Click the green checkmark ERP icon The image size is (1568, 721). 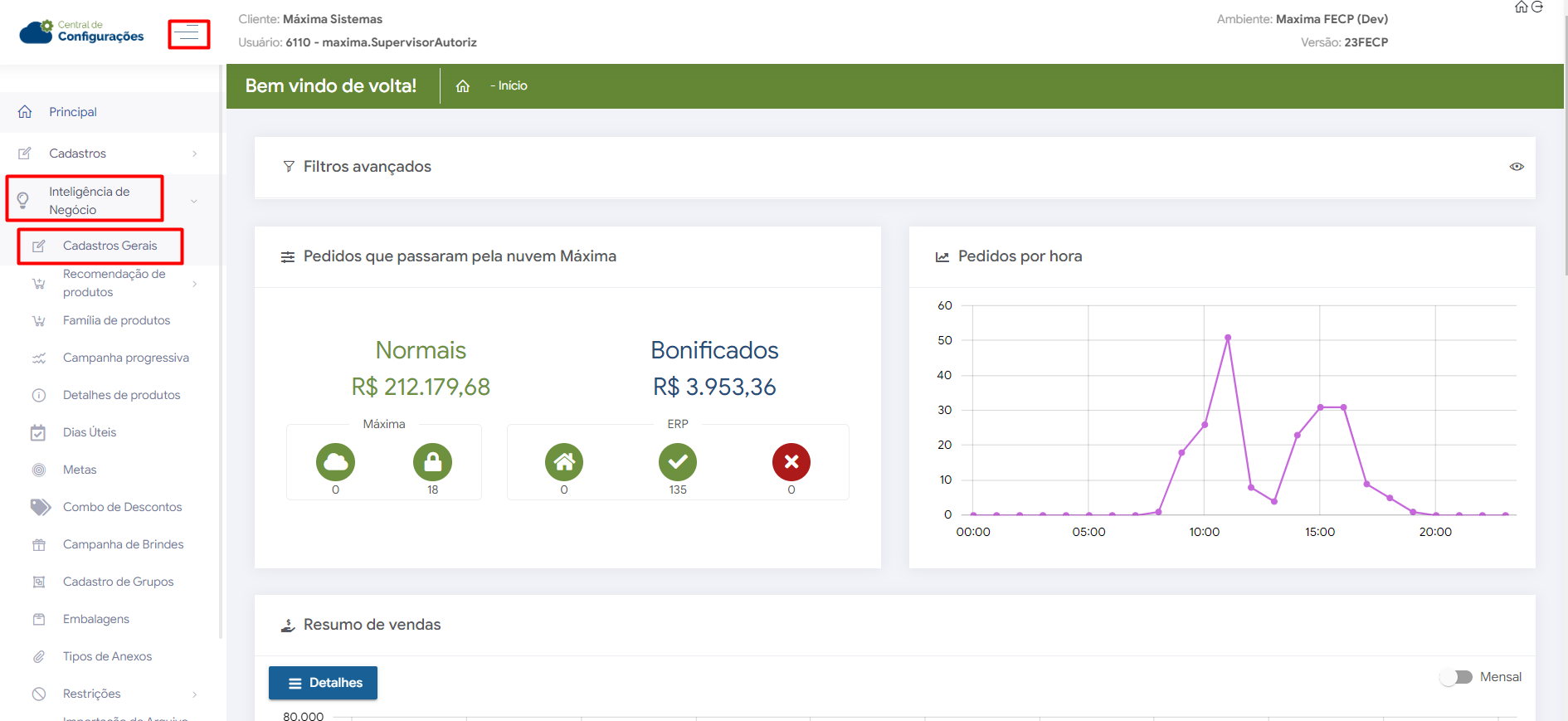pyautogui.click(x=678, y=462)
